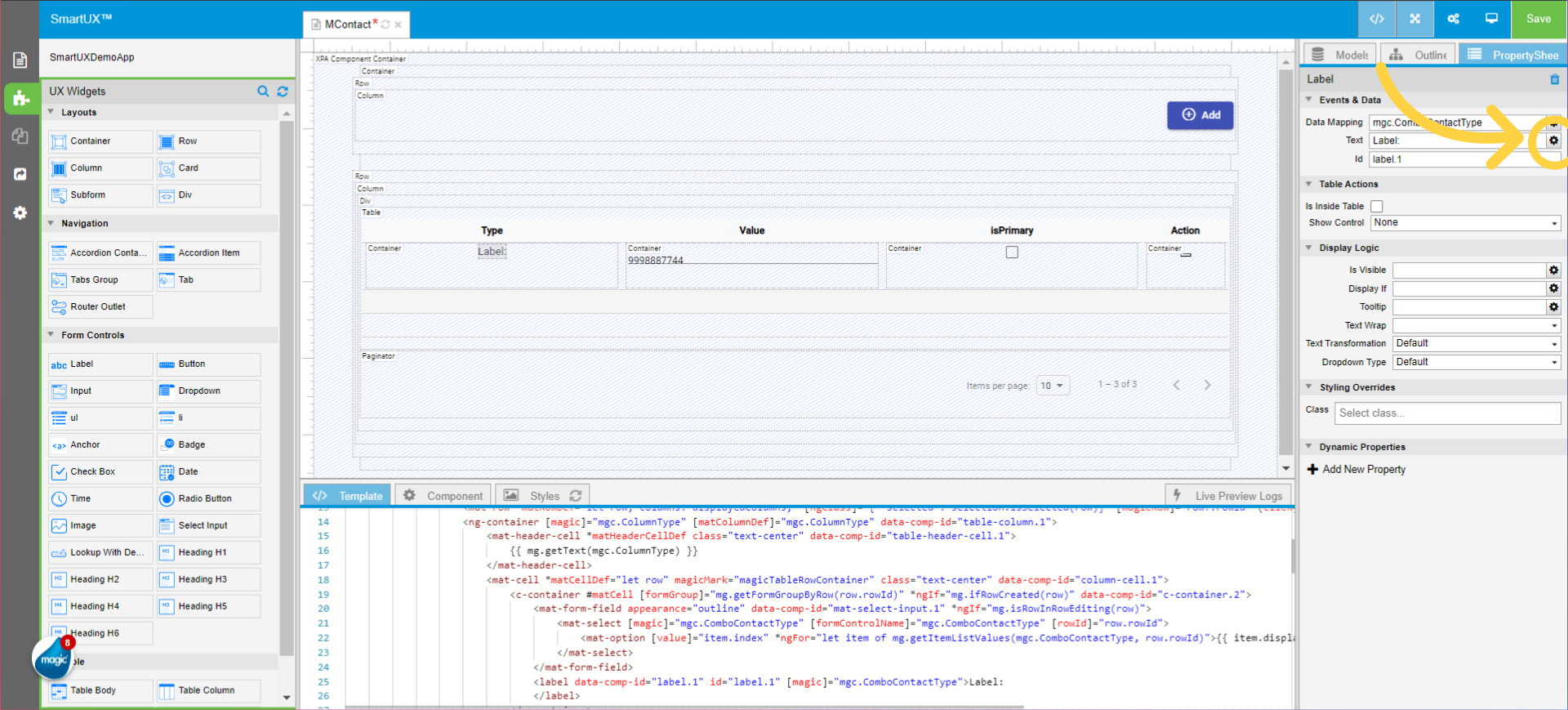The height and width of the screenshot is (710, 1568).
Task: Refresh the UX Widgets list
Action: tap(283, 92)
